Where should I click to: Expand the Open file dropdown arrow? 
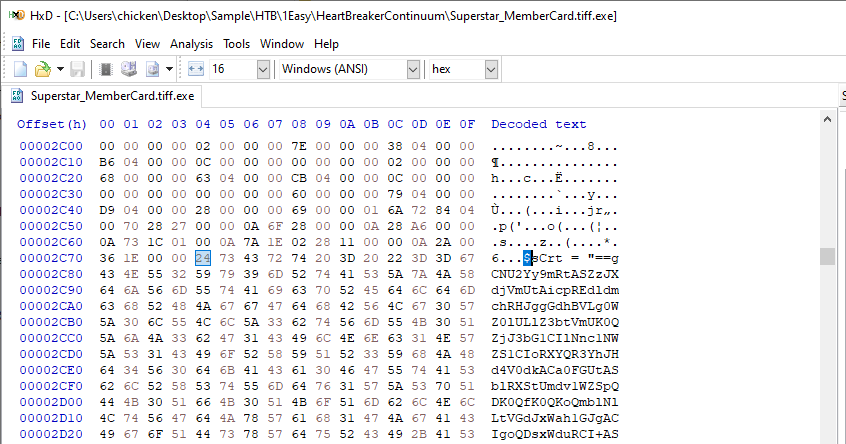pos(60,69)
